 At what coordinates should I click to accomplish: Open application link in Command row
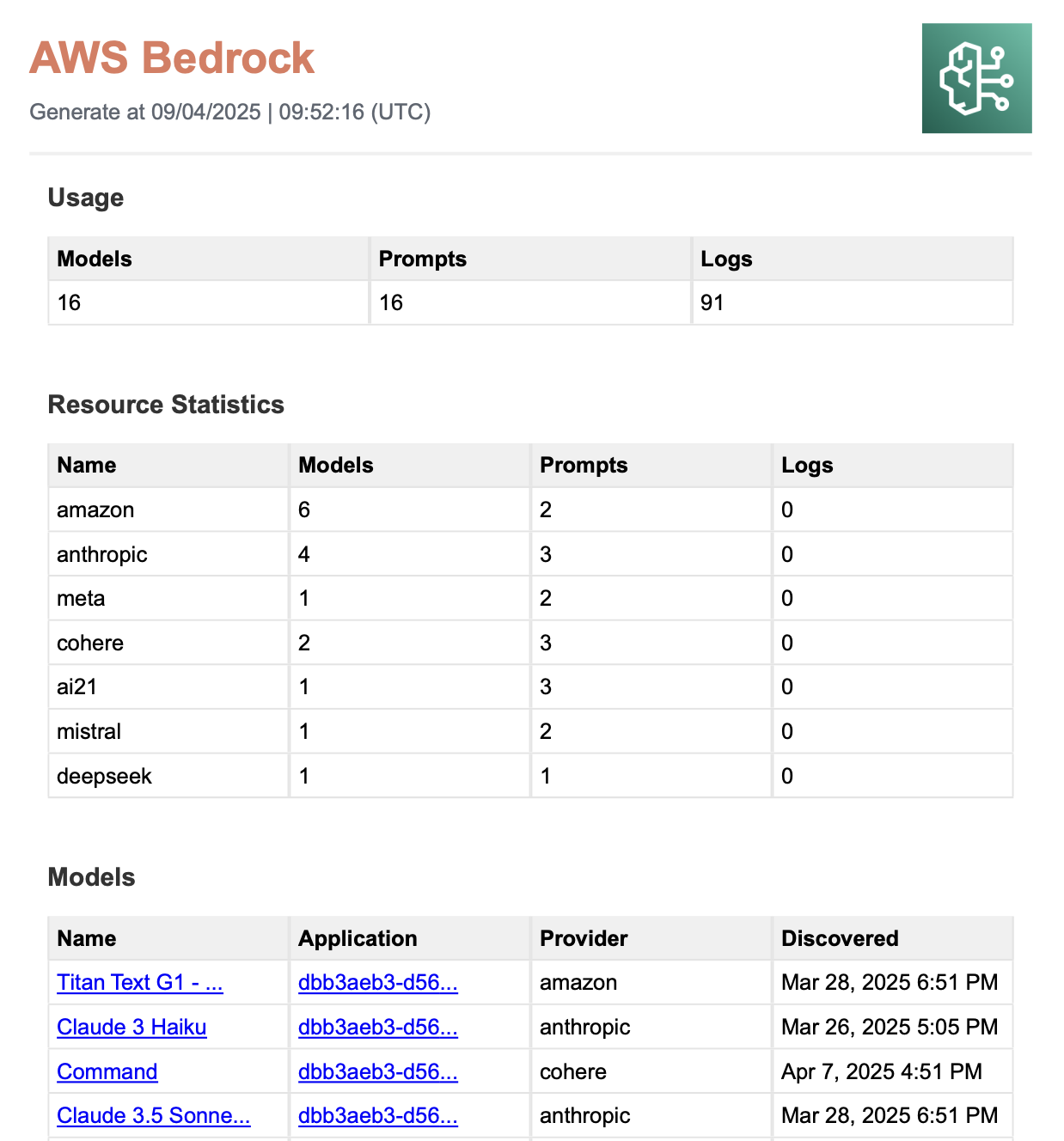pos(377,1071)
